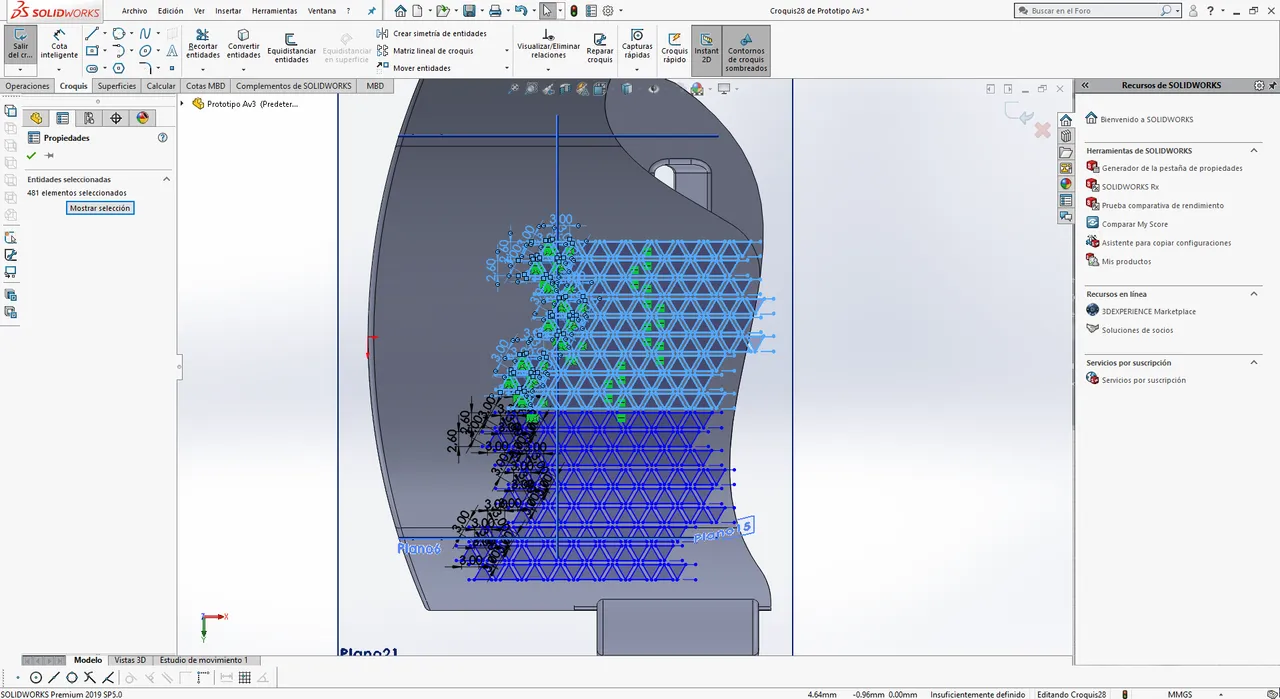Image resolution: width=1280 pixels, height=699 pixels.
Task: Click the Save disk icon
Action: click(x=469, y=11)
